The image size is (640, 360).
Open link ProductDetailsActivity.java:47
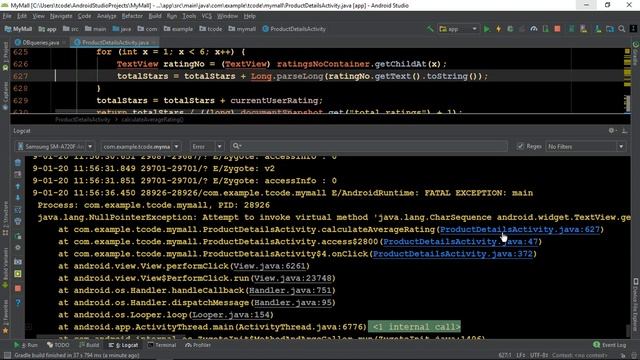(x=460, y=242)
